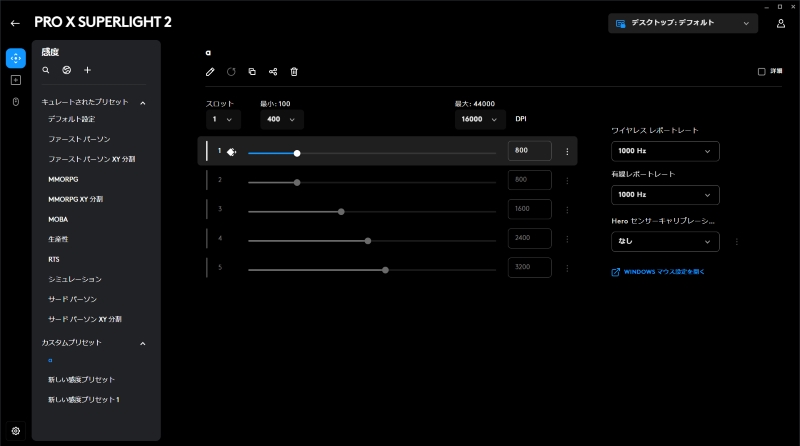The width and height of the screenshot is (800, 446).
Task: Search presets with magnifier icon
Action: coord(46,70)
